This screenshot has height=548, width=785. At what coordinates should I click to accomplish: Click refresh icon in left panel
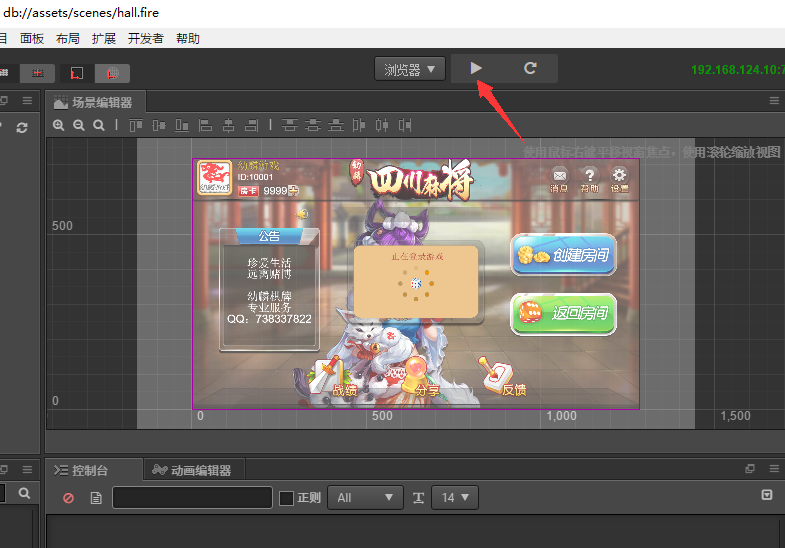point(22,128)
